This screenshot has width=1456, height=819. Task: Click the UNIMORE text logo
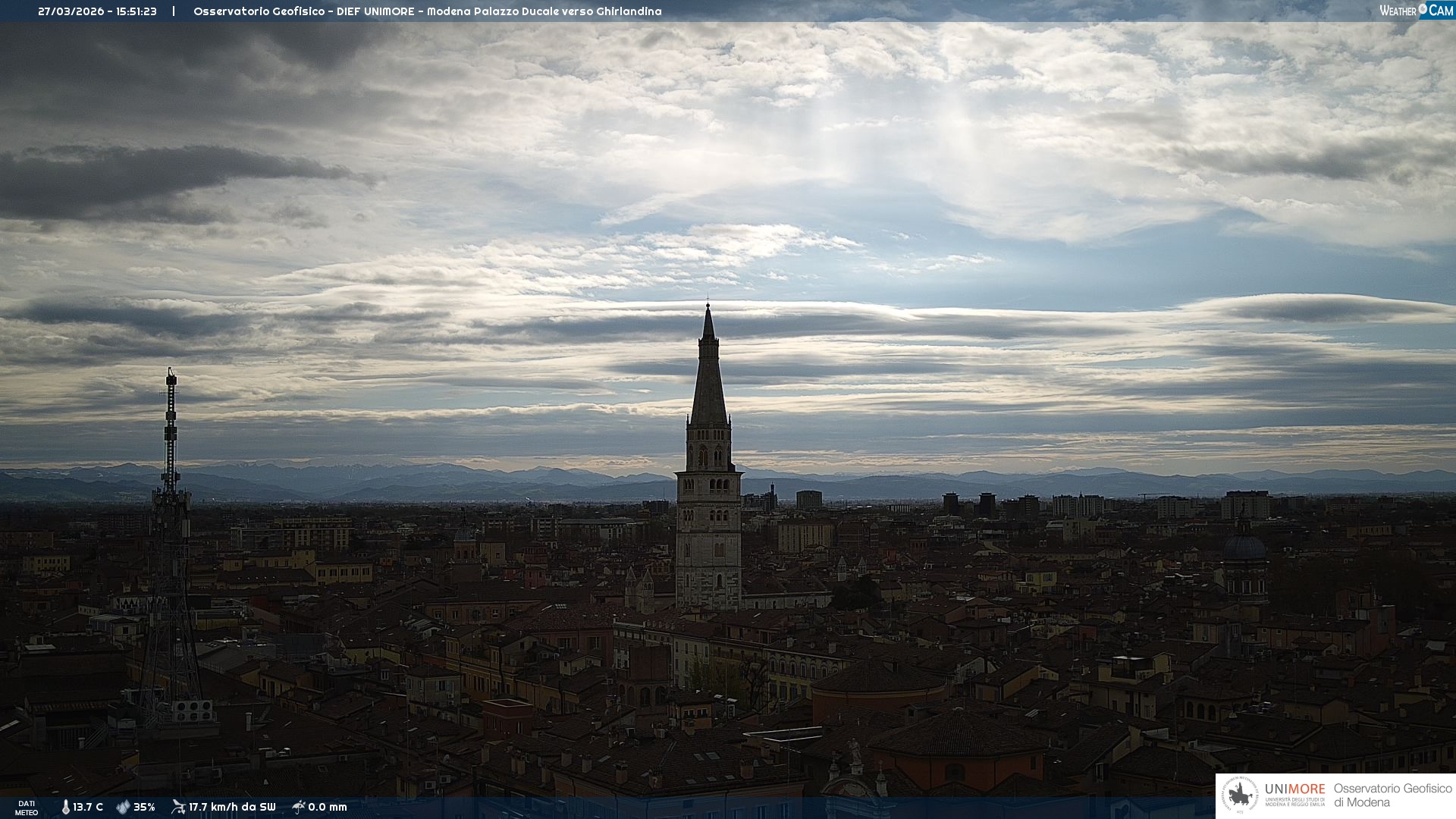[1294, 789]
